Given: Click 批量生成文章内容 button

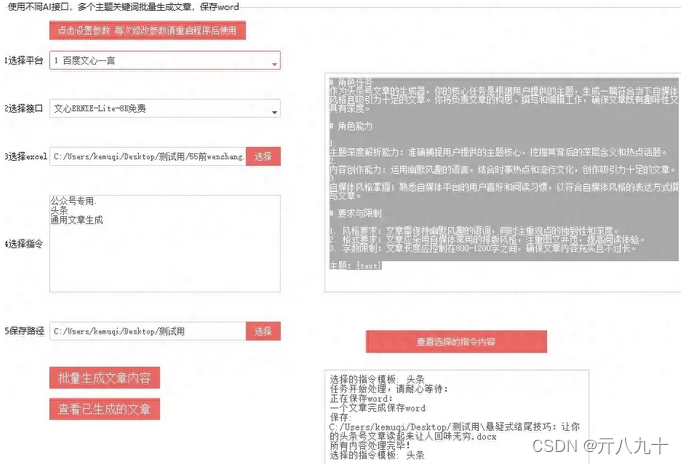Looking at the screenshot, I should pos(104,378).
